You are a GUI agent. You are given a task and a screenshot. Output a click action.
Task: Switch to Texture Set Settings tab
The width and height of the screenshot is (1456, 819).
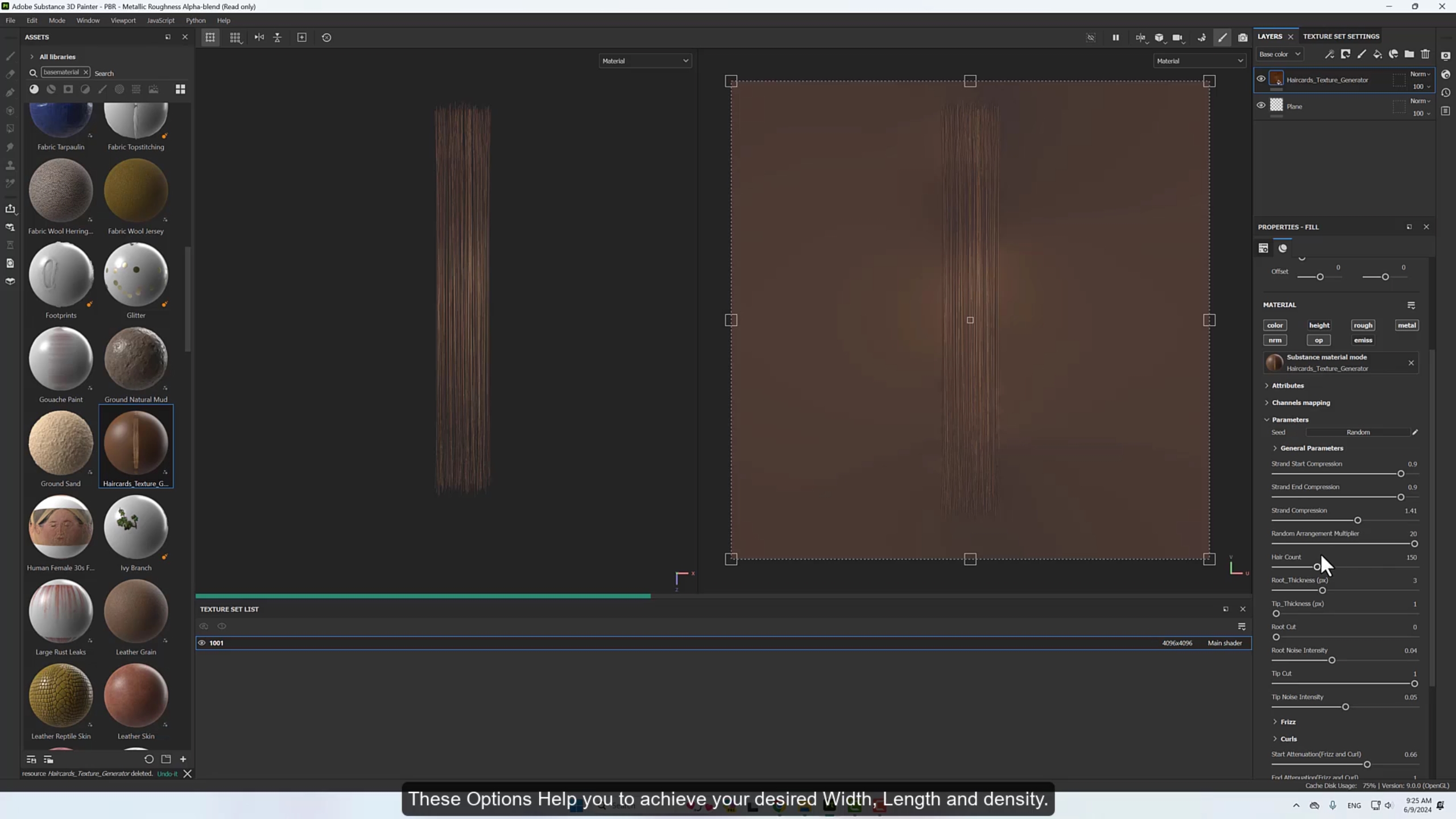tap(1341, 36)
